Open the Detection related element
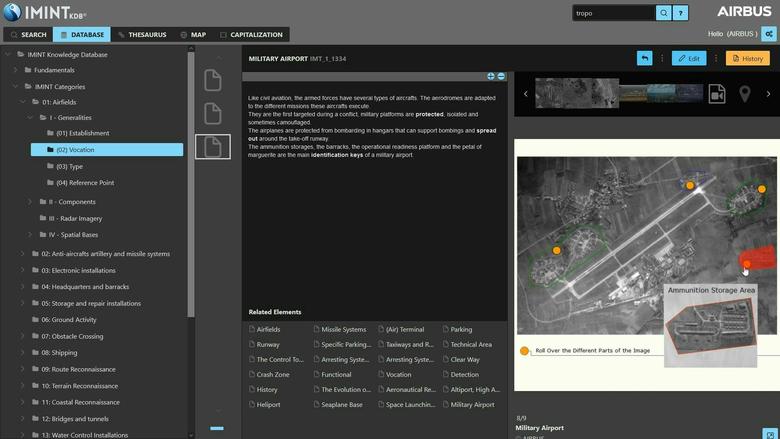This screenshot has height=439, width=780. 461,374
